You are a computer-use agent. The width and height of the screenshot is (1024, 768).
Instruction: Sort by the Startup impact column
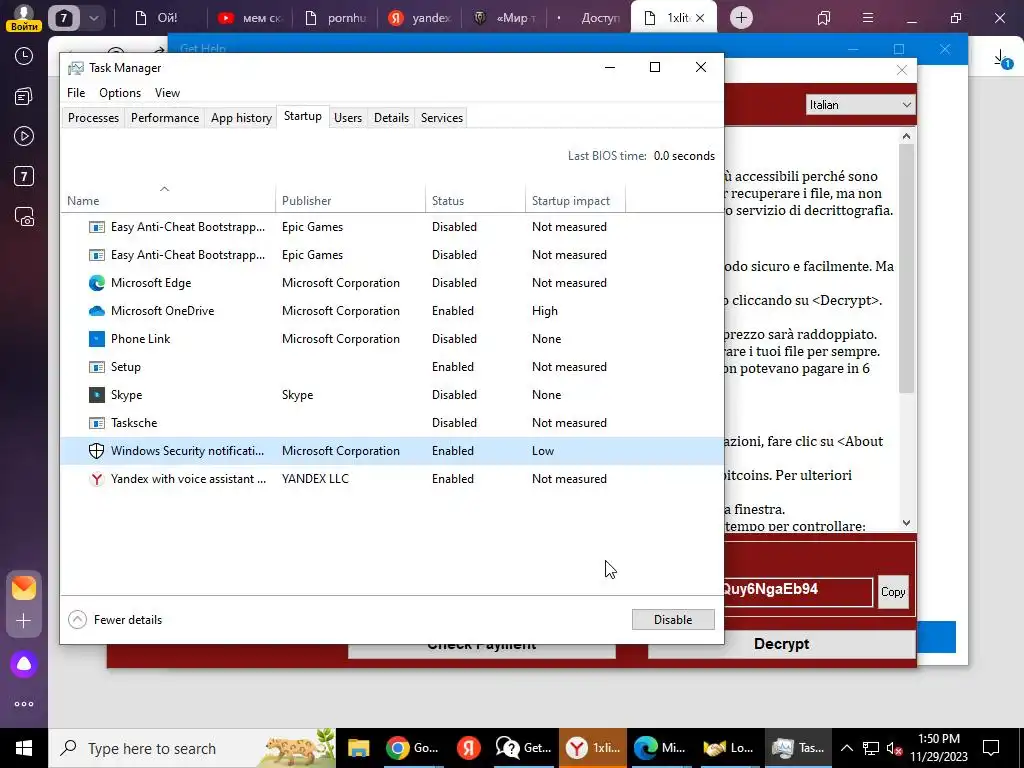pyautogui.click(x=575, y=200)
